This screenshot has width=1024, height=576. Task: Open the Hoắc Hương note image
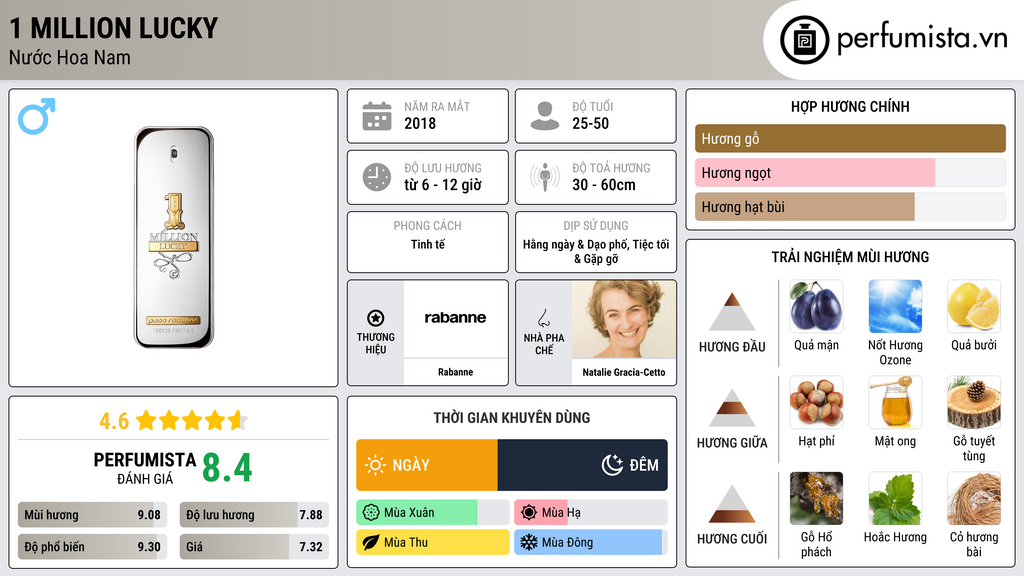tap(895, 498)
